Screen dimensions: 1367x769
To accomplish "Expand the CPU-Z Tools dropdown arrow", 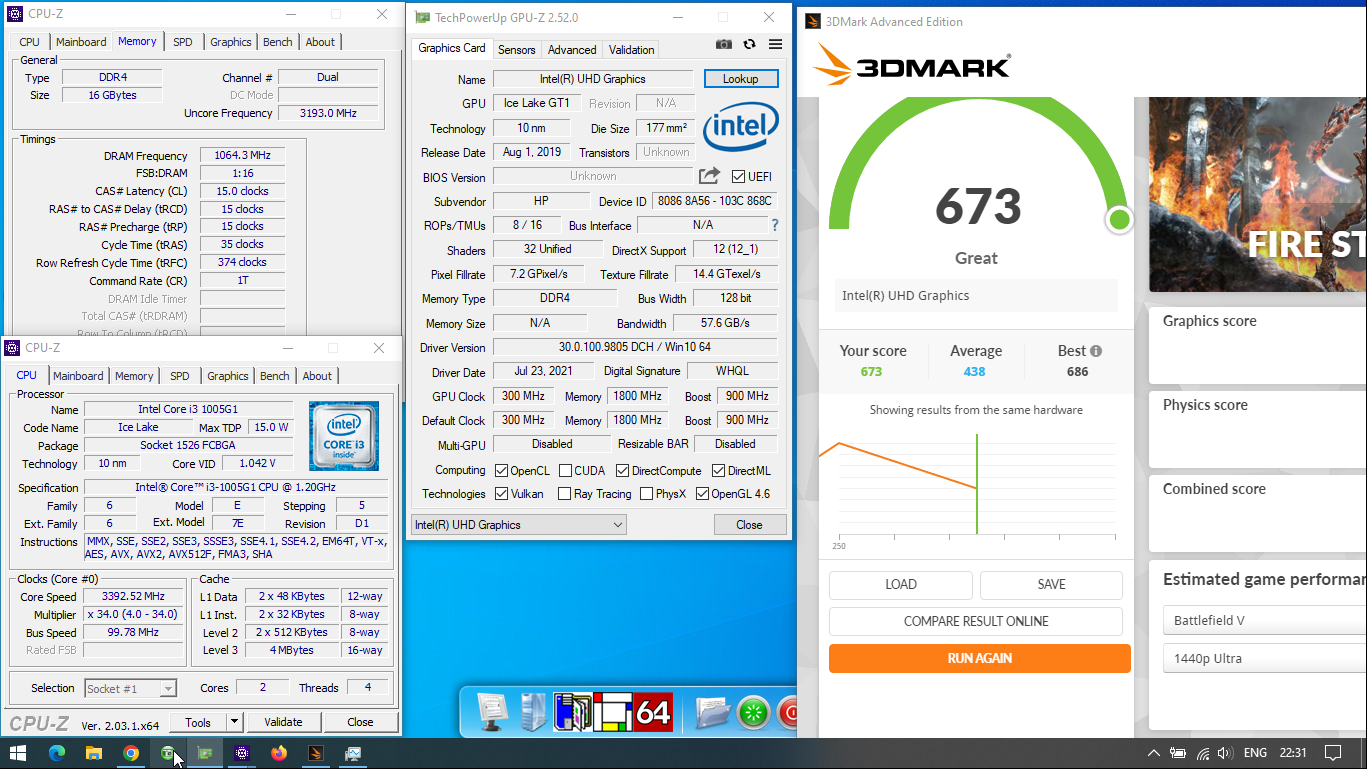I will click(x=234, y=722).
